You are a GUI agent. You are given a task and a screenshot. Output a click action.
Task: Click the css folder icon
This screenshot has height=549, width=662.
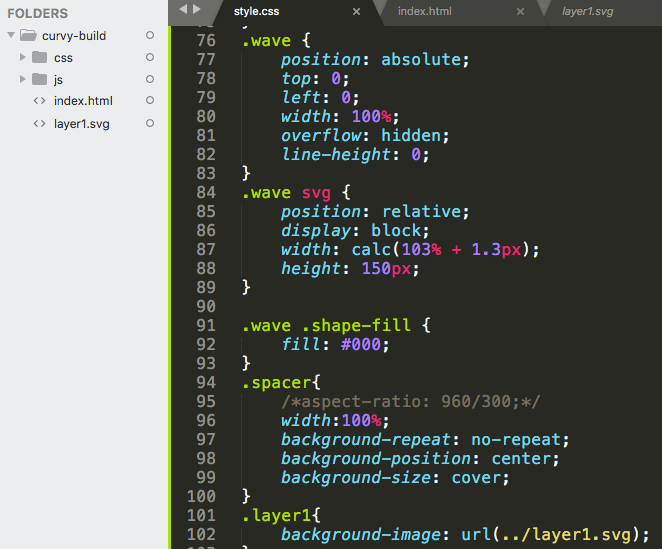click(40, 57)
